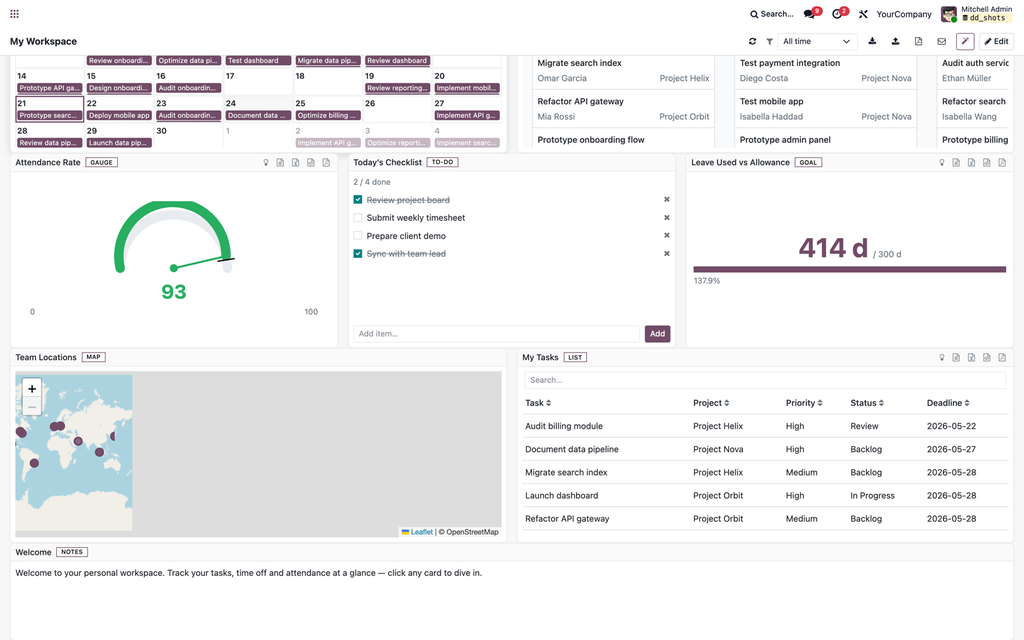Screen dimensions: 1024x640
Task: Uncheck Review project board checkbox
Action: (358, 200)
